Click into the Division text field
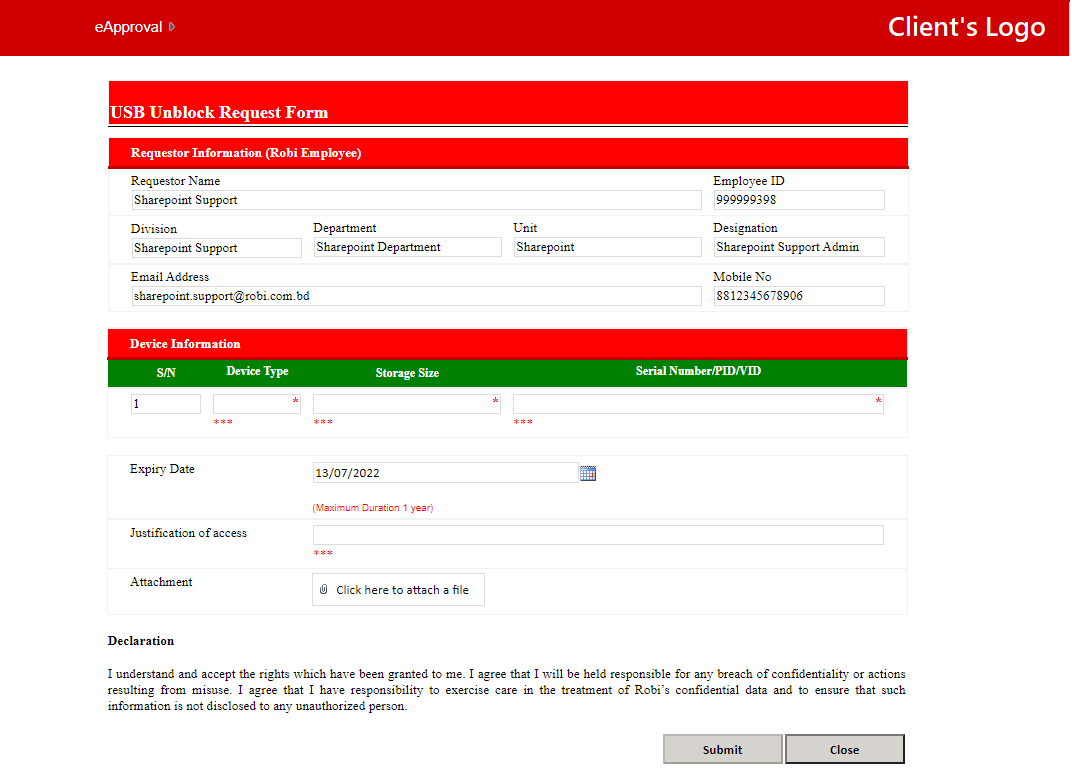 pos(216,248)
